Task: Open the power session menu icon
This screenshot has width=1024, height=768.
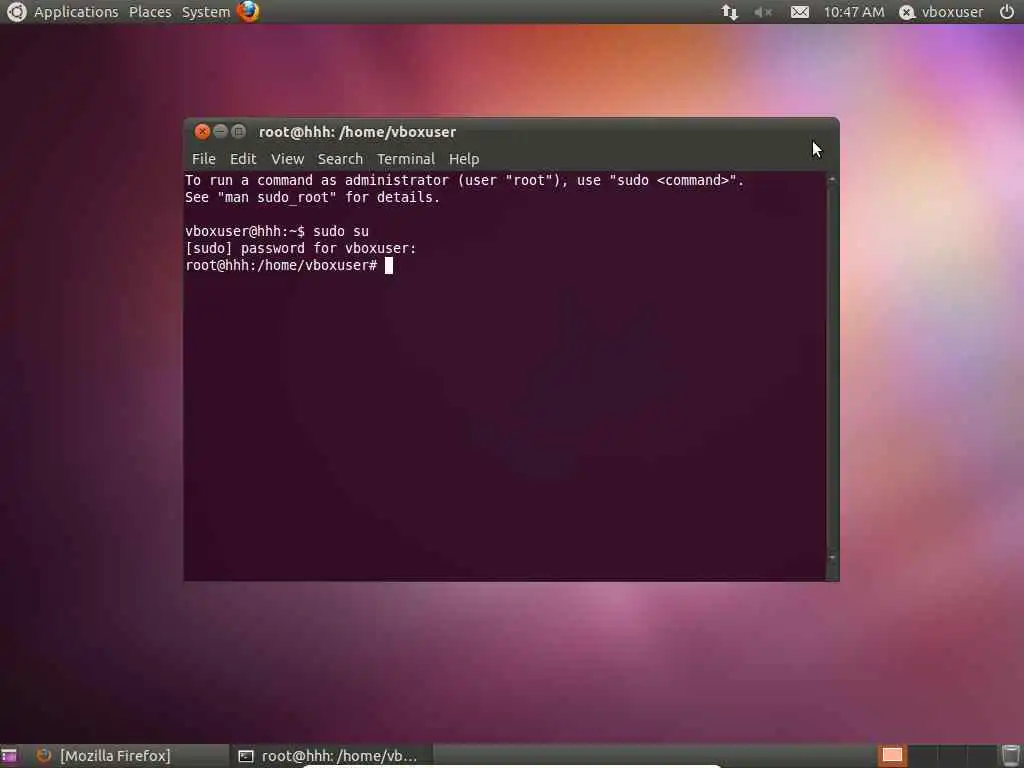Action: tap(1006, 12)
